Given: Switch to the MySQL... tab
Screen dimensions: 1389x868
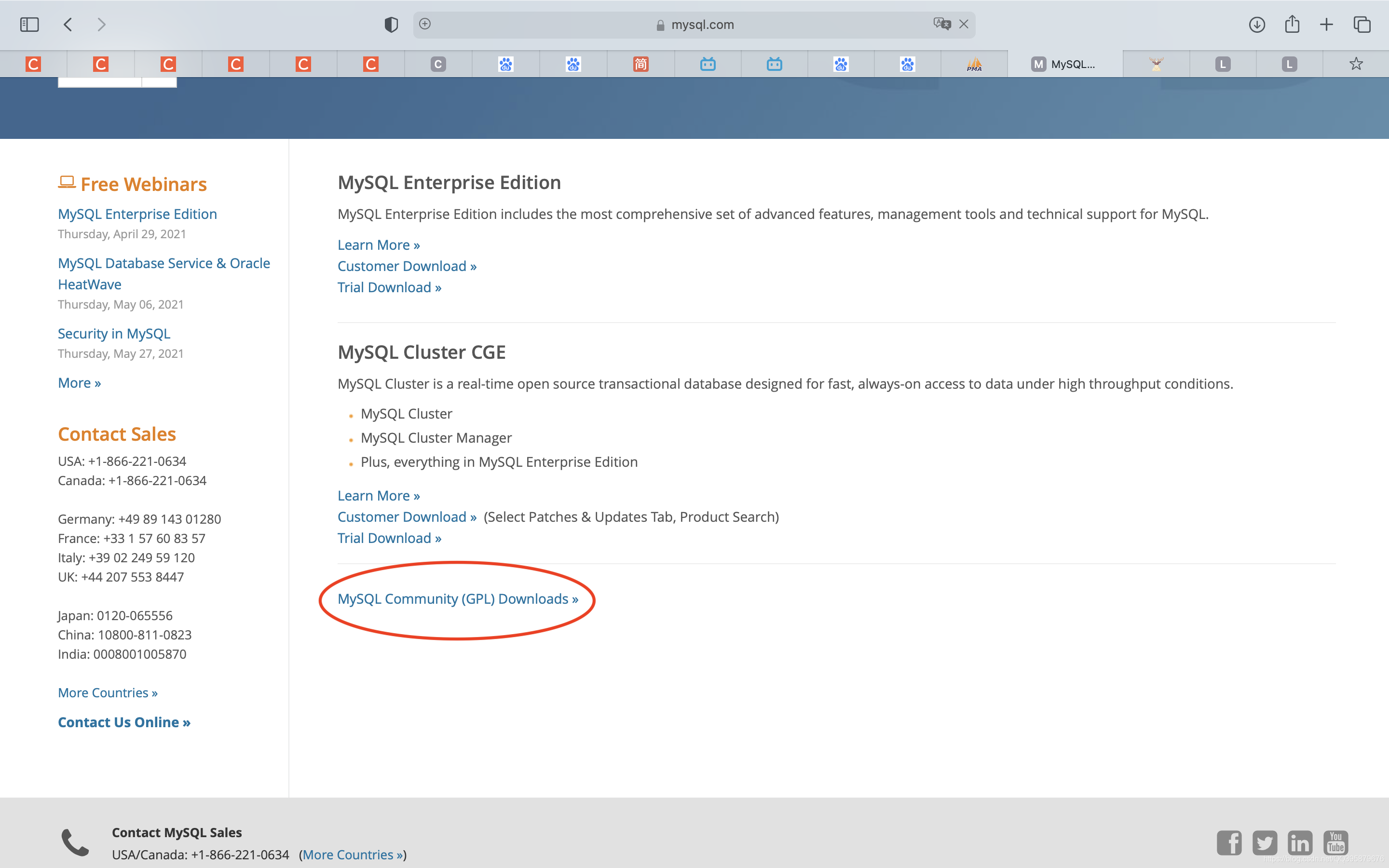Looking at the screenshot, I should click(1065, 64).
